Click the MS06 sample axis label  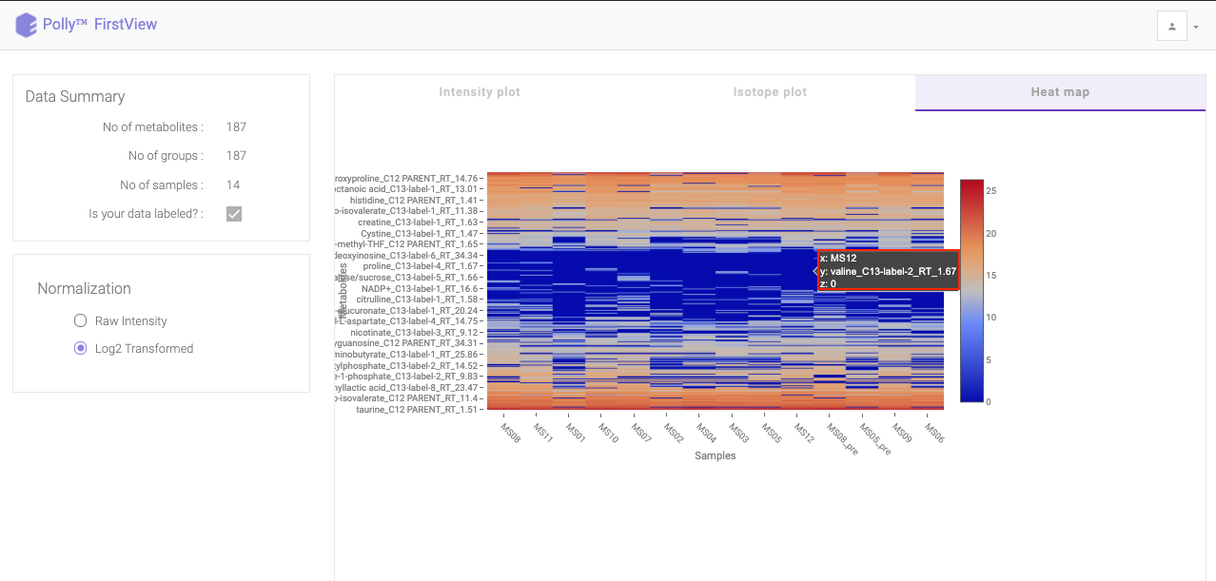pyautogui.click(x=934, y=431)
